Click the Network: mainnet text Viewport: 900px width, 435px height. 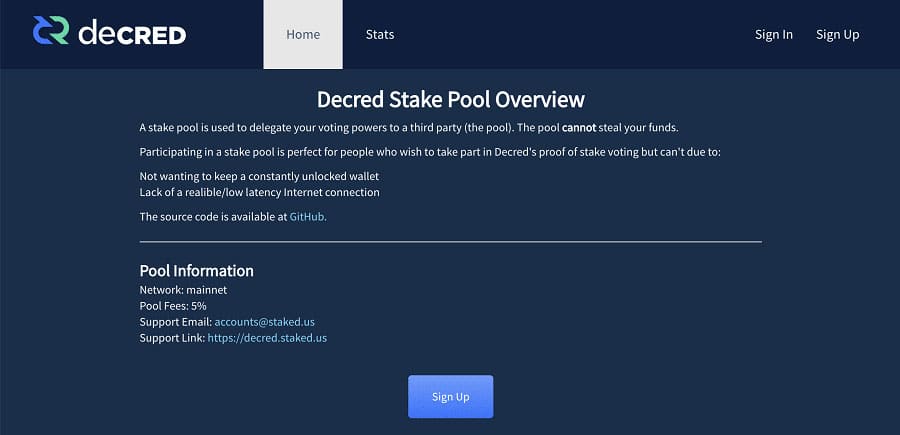pos(183,290)
